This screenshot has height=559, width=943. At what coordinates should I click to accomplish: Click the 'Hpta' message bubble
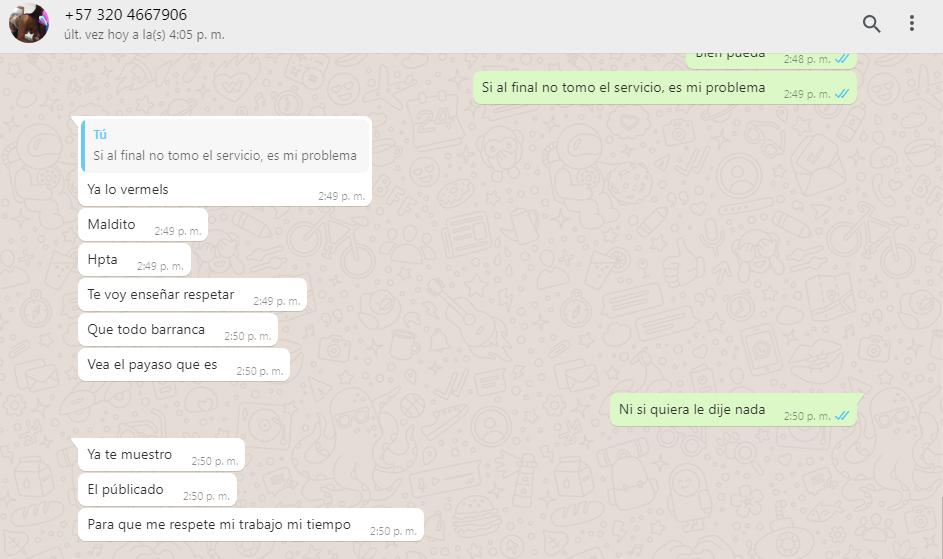[135, 260]
